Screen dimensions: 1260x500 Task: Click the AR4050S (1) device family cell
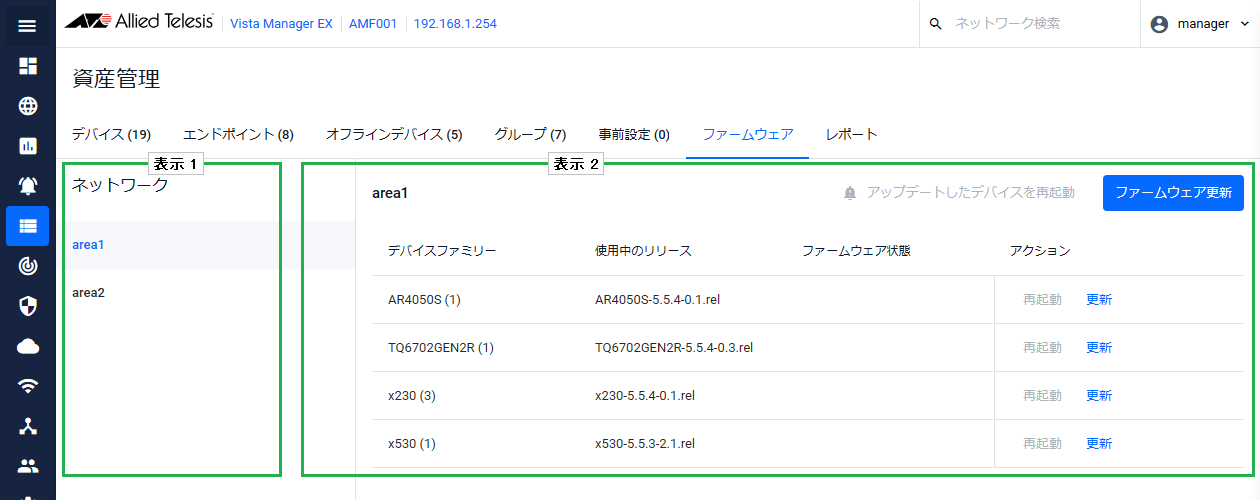click(424, 300)
